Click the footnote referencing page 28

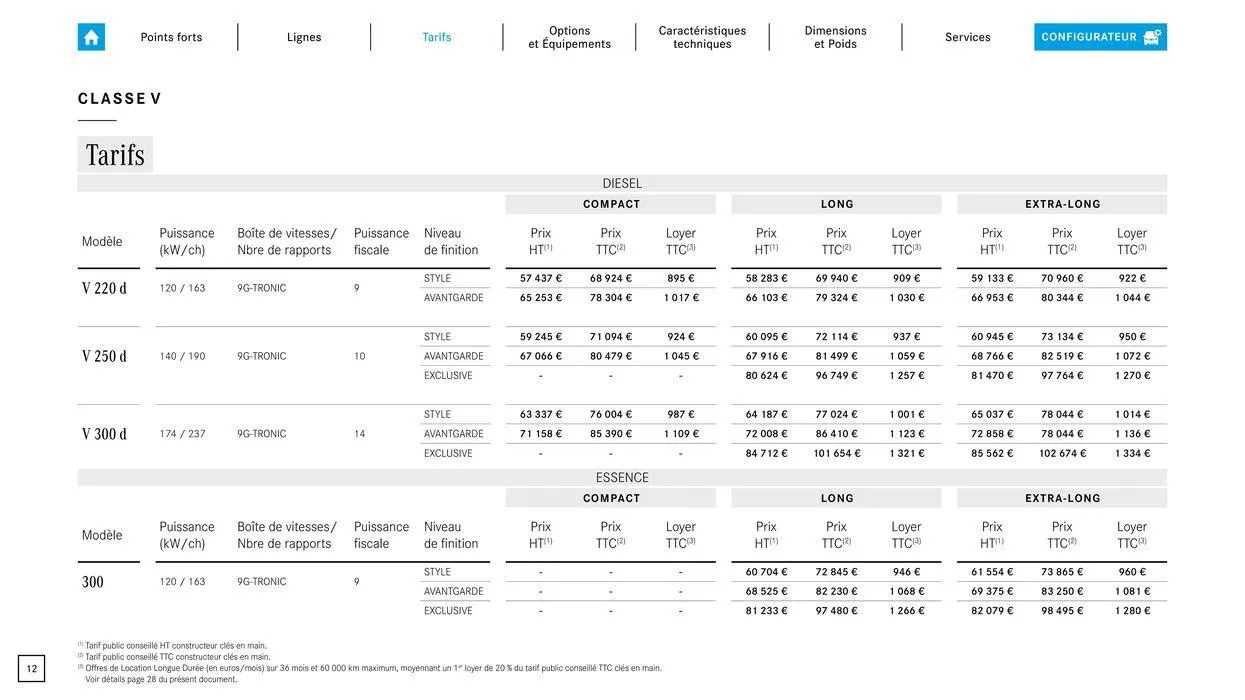(162, 680)
